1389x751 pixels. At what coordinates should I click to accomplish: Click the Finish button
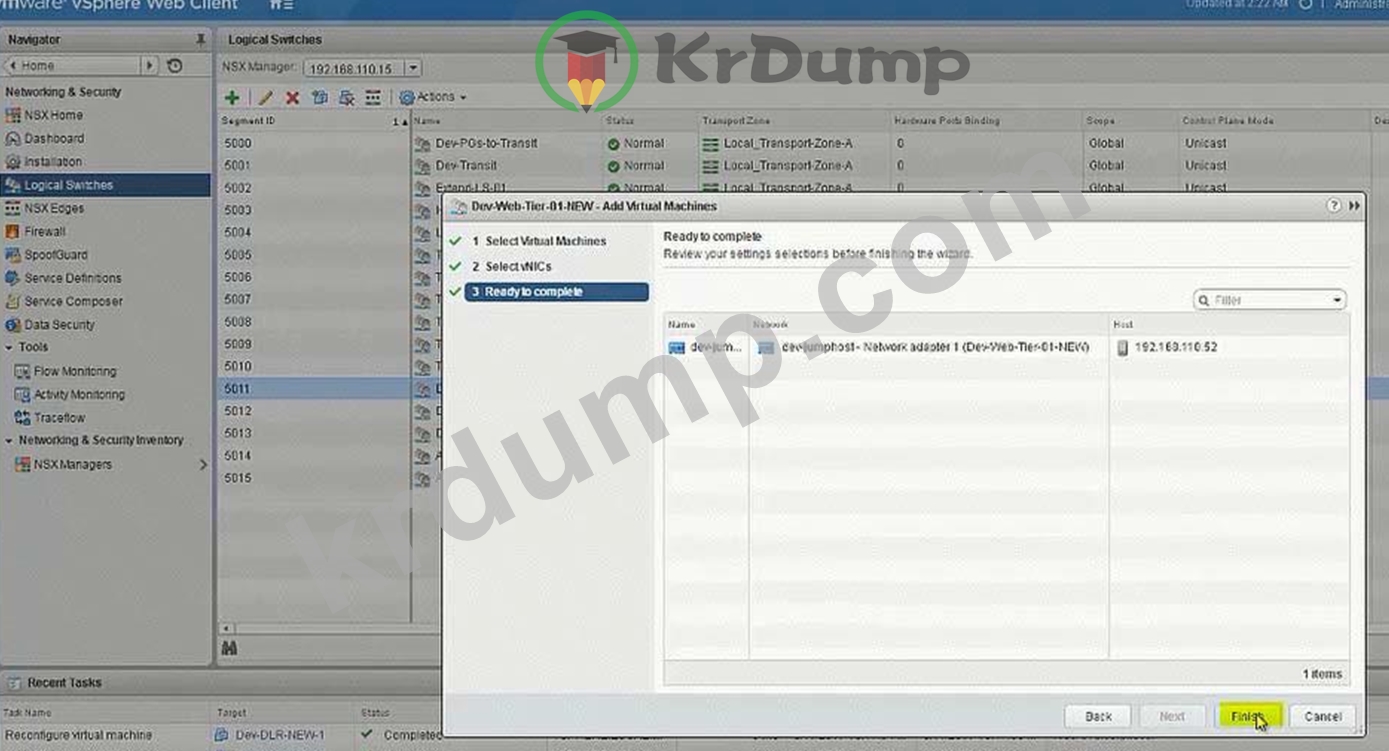click(1248, 716)
